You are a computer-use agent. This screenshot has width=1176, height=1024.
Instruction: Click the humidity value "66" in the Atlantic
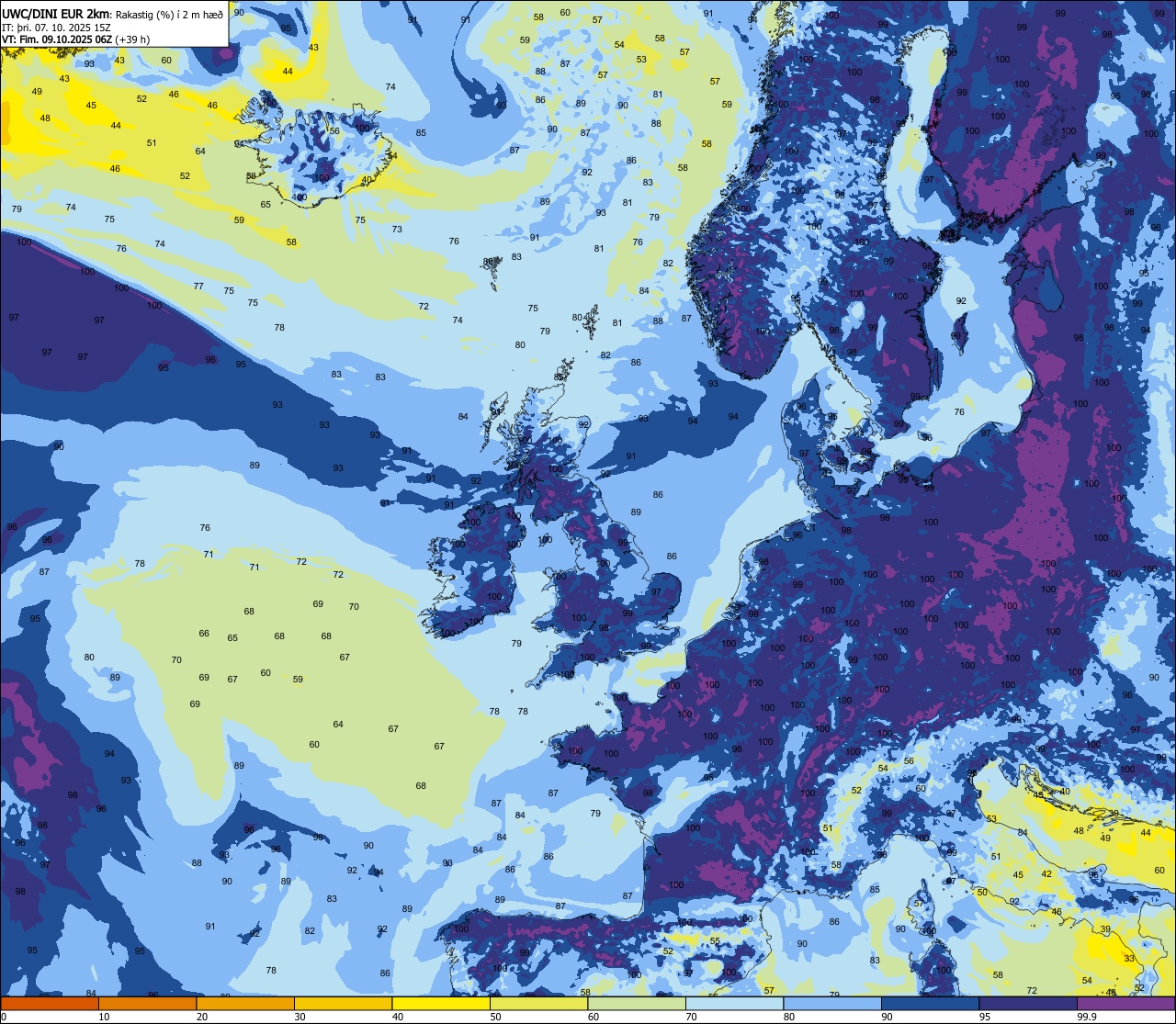tap(204, 634)
